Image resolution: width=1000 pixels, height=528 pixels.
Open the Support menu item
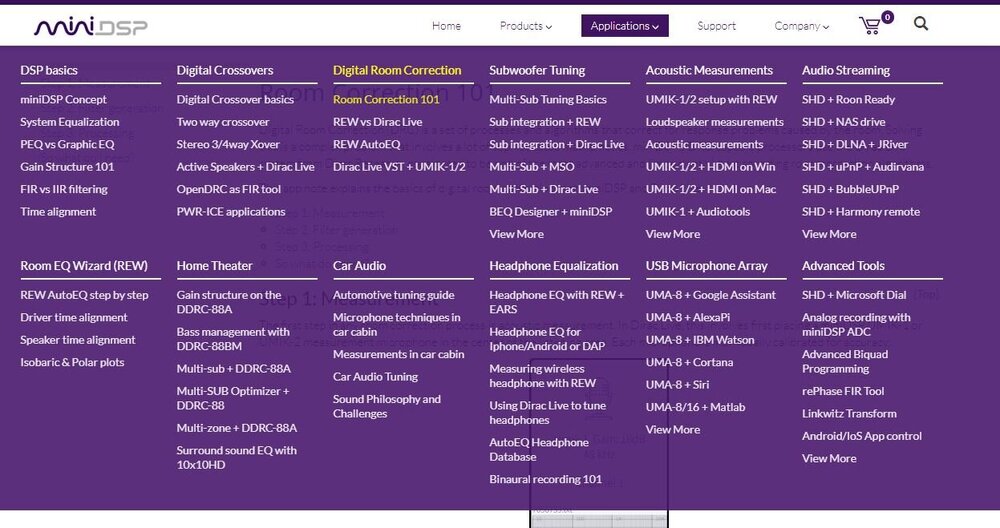tap(716, 26)
